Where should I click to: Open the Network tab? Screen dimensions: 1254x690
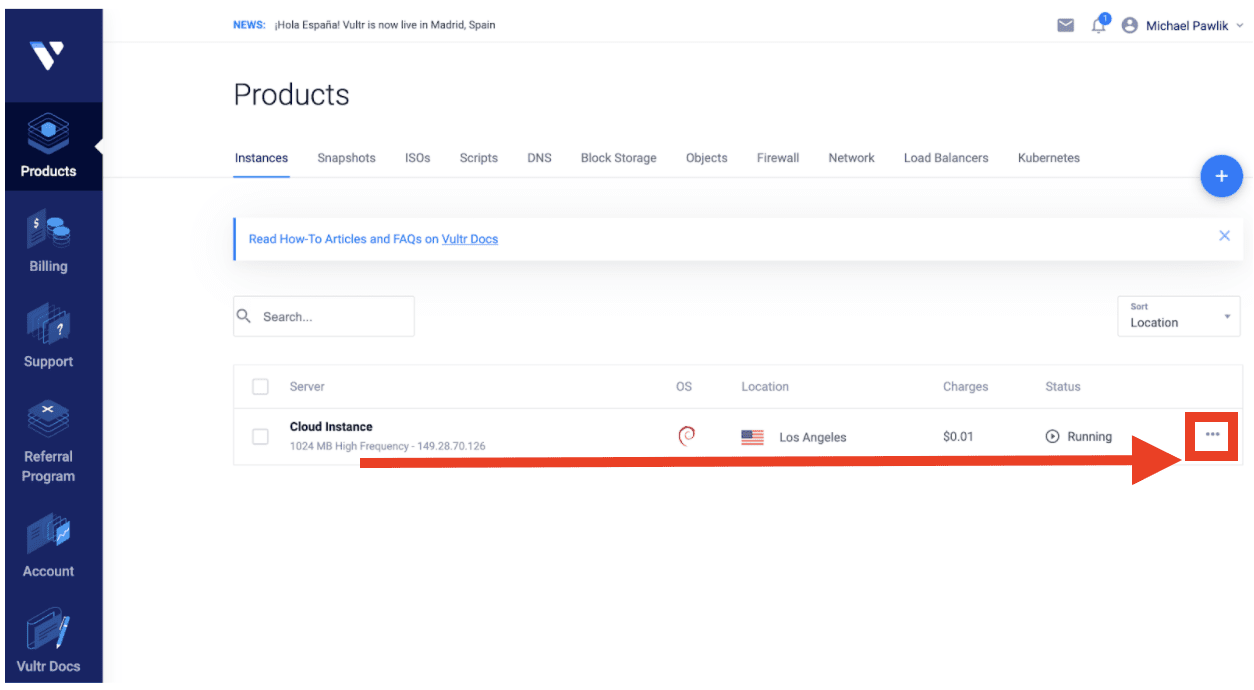point(852,158)
